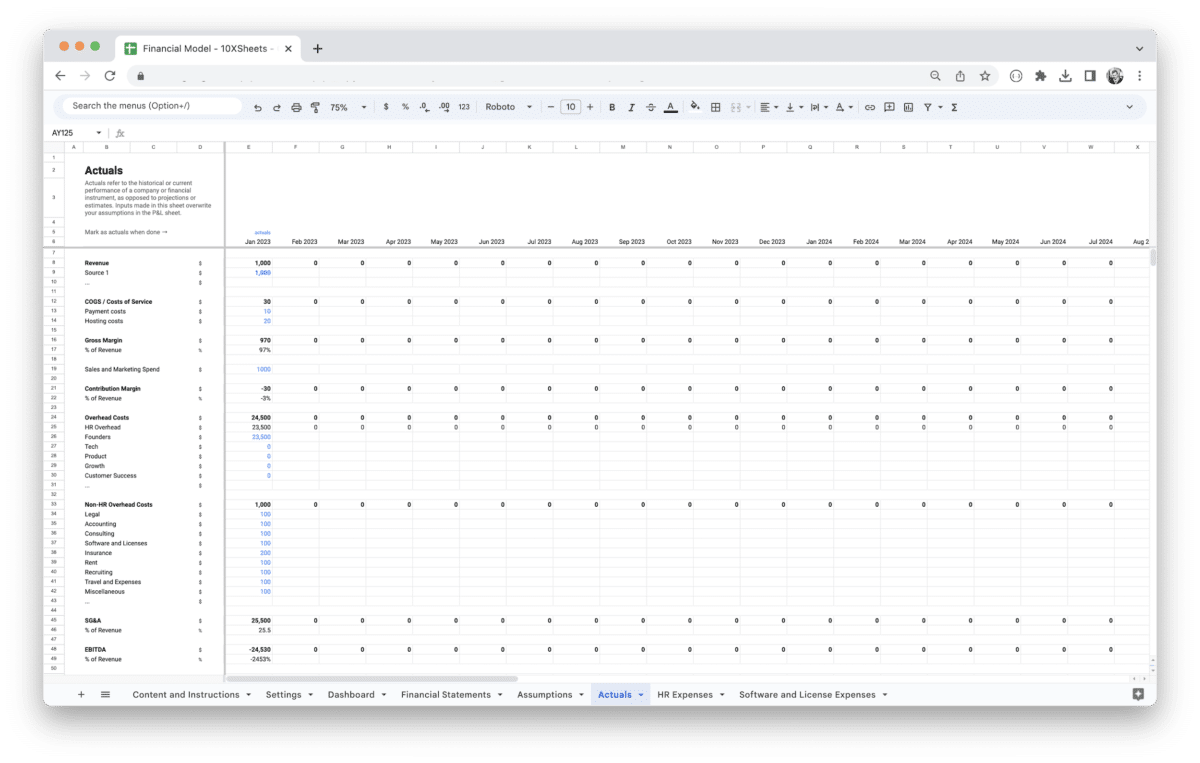Decrease decimal places in the toolbar

click(x=423, y=106)
